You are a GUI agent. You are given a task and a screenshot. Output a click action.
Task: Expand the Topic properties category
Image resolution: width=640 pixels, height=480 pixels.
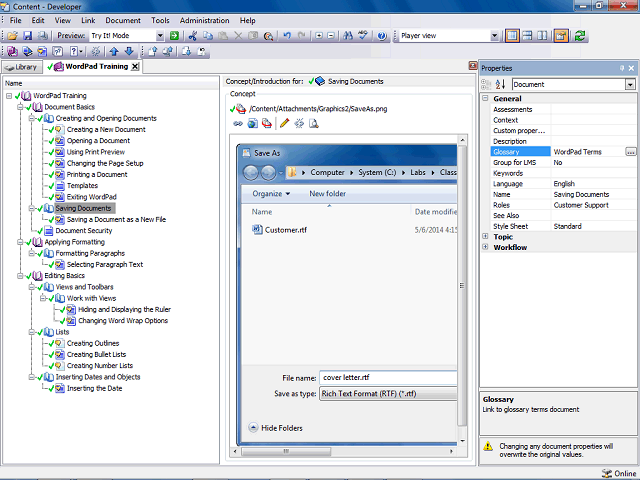(485, 236)
